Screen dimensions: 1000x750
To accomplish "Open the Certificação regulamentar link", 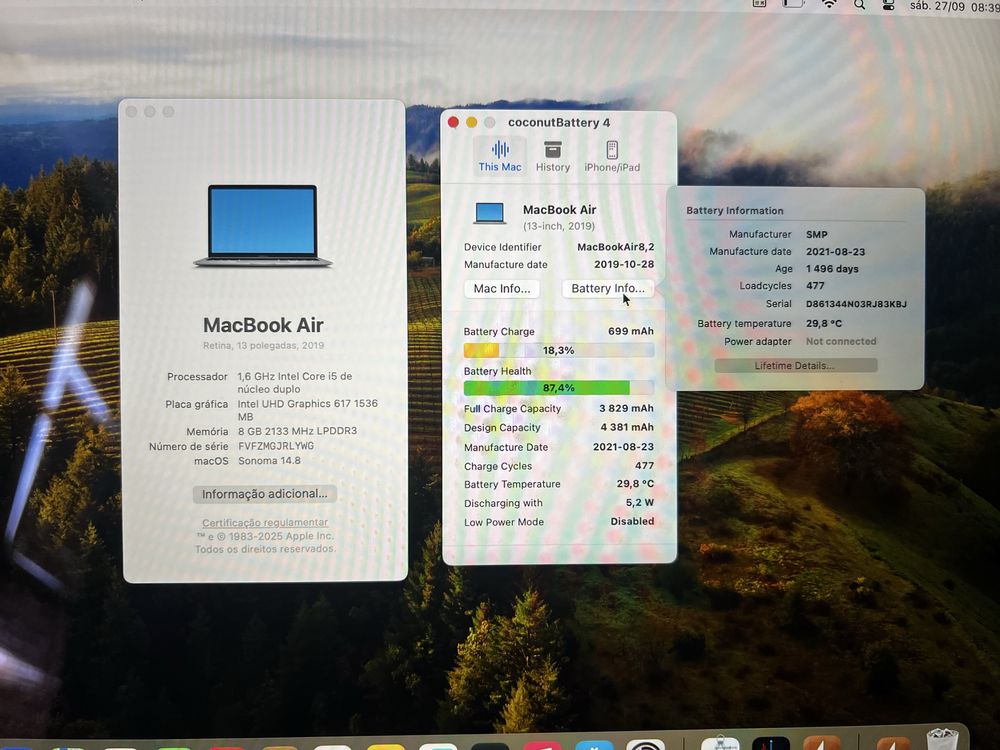I will click(265, 522).
